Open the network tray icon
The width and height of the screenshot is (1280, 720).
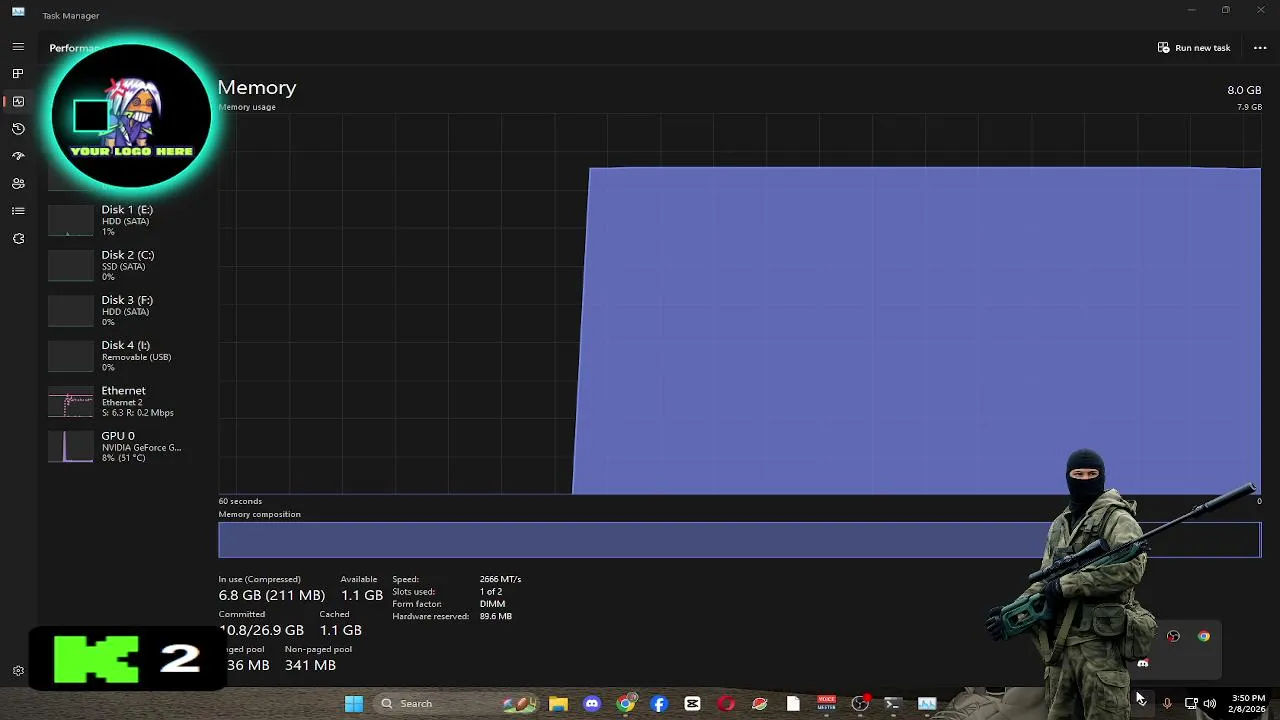tap(1191, 703)
